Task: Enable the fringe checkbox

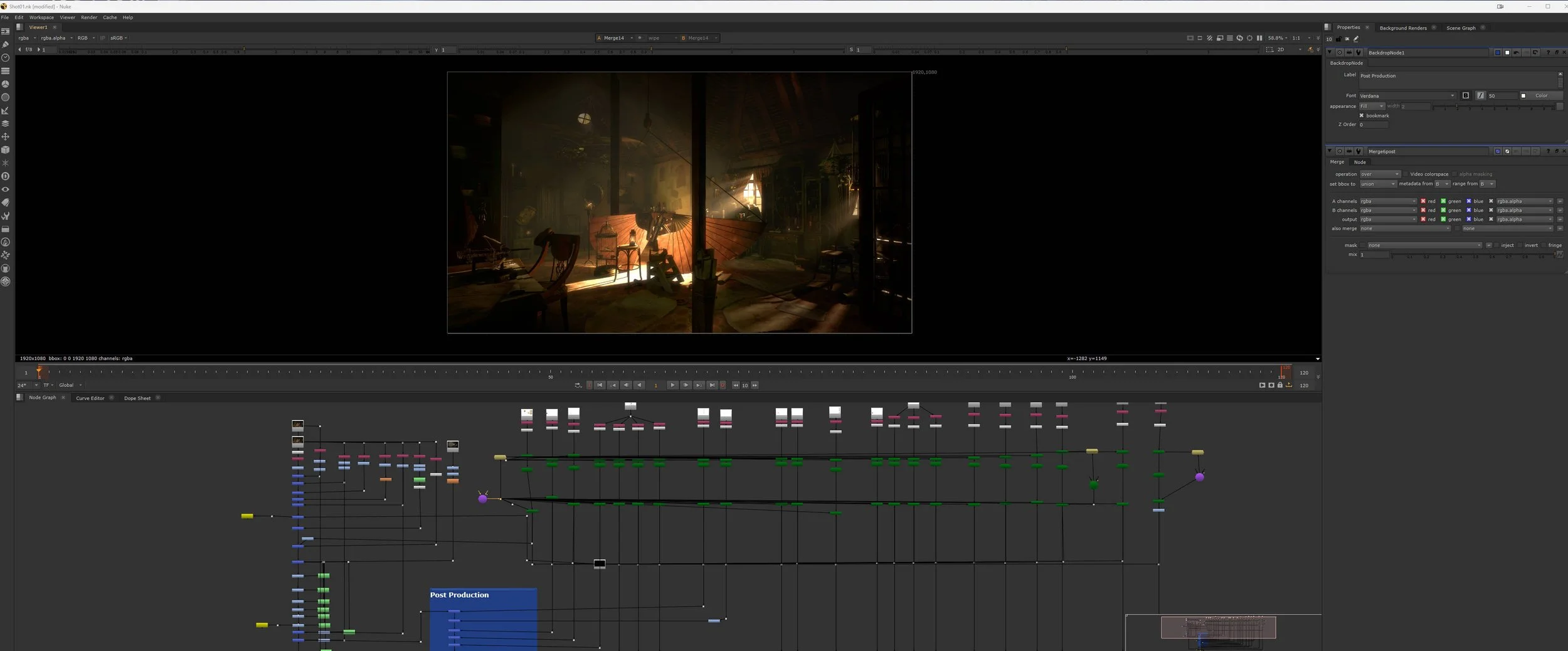Action: pyautogui.click(x=1544, y=245)
